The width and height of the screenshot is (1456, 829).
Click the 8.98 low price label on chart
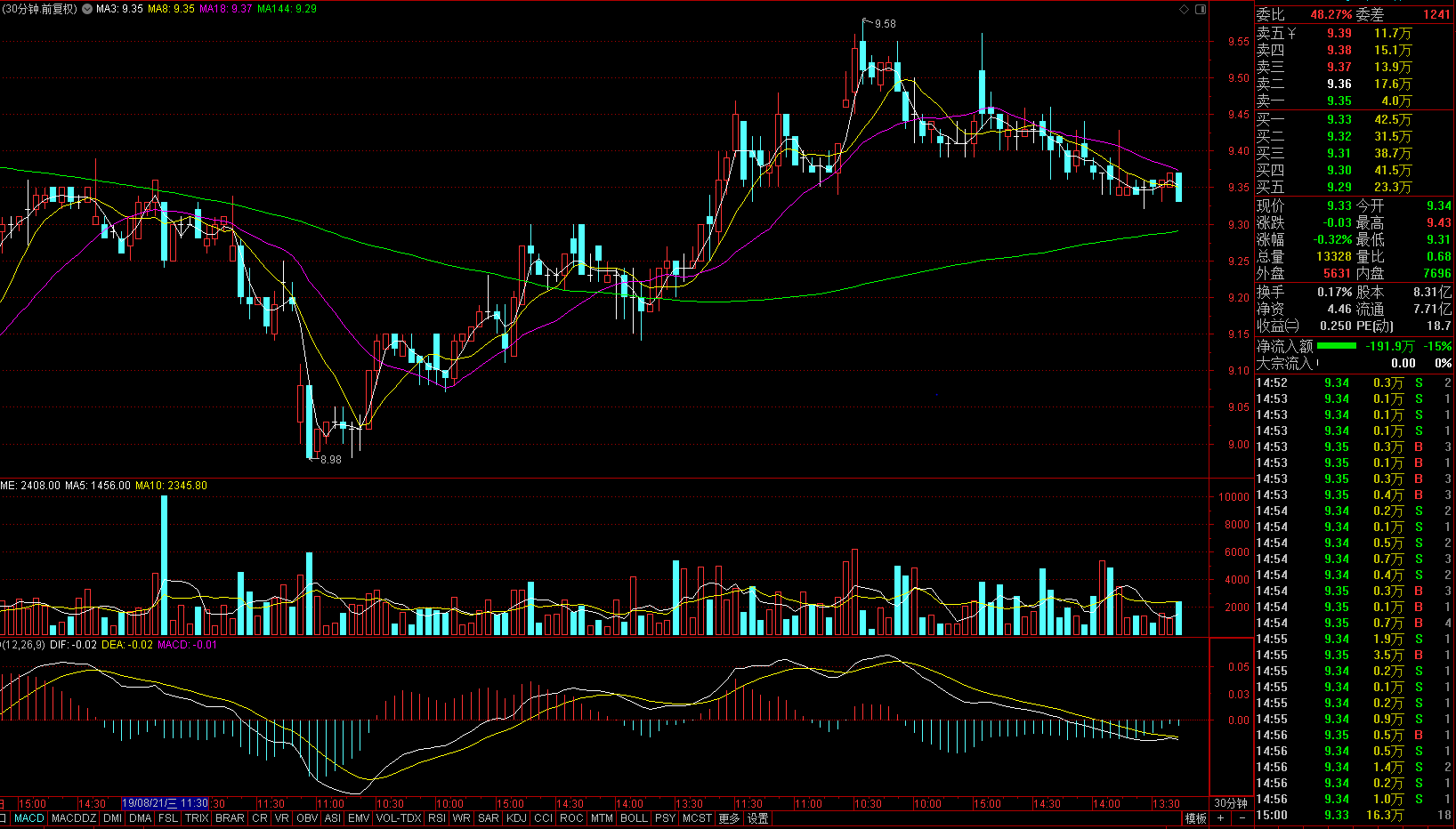(331, 460)
